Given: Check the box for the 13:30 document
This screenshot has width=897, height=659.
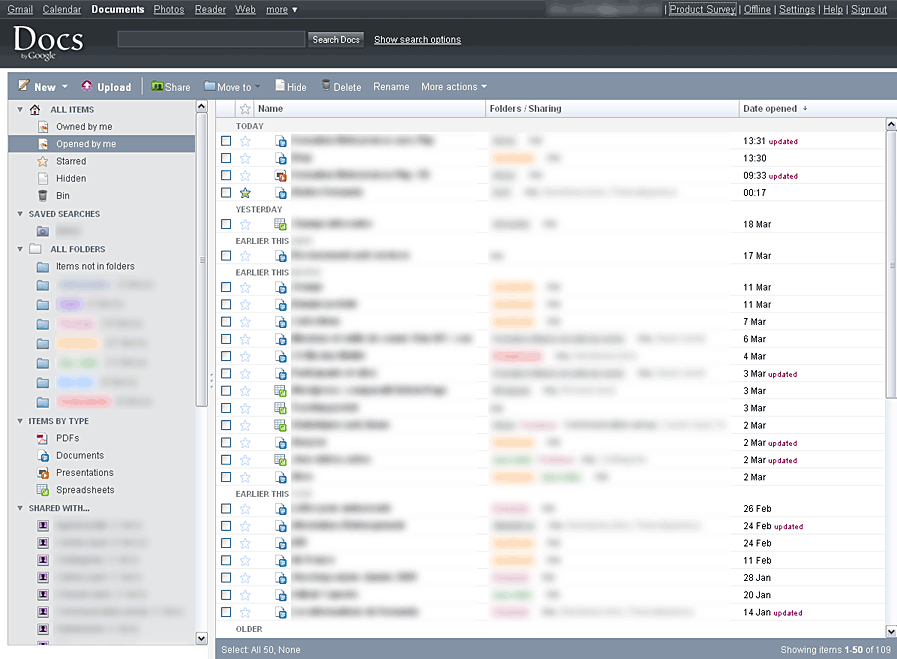Looking at the screenshot, I should [x=226, y=158].
